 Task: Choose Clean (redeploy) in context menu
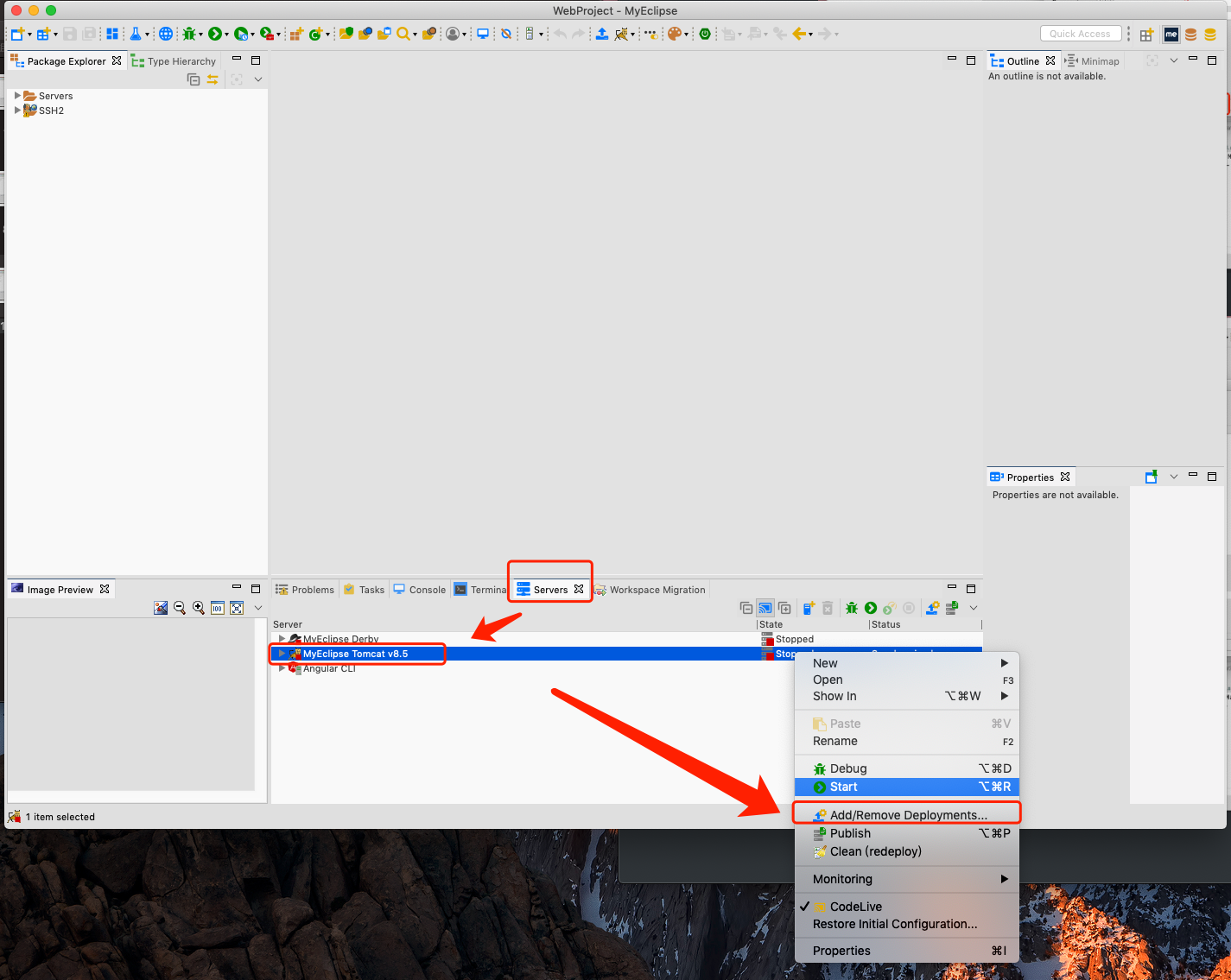907,851
